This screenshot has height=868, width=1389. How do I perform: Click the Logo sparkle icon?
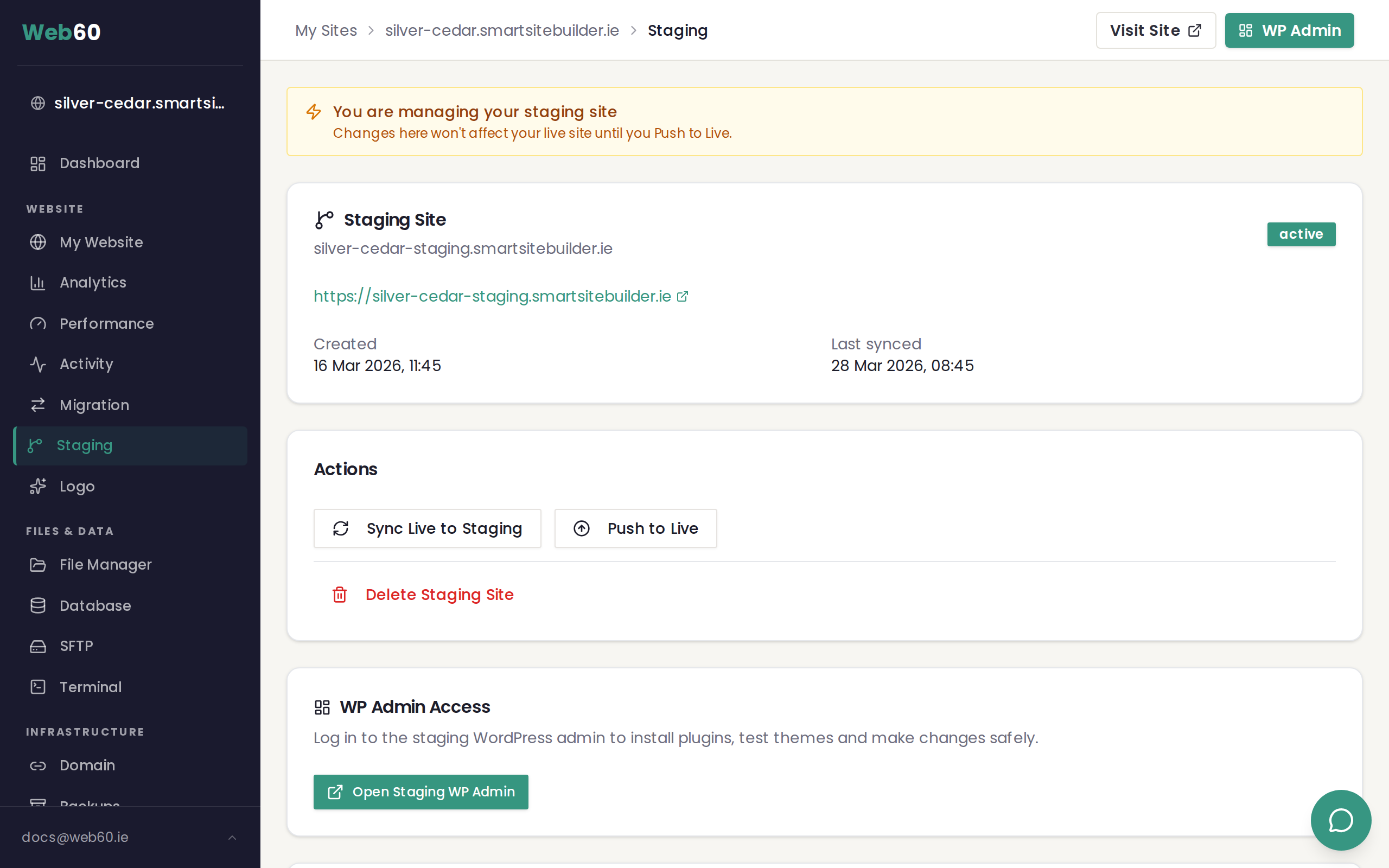tap(38, 487)
